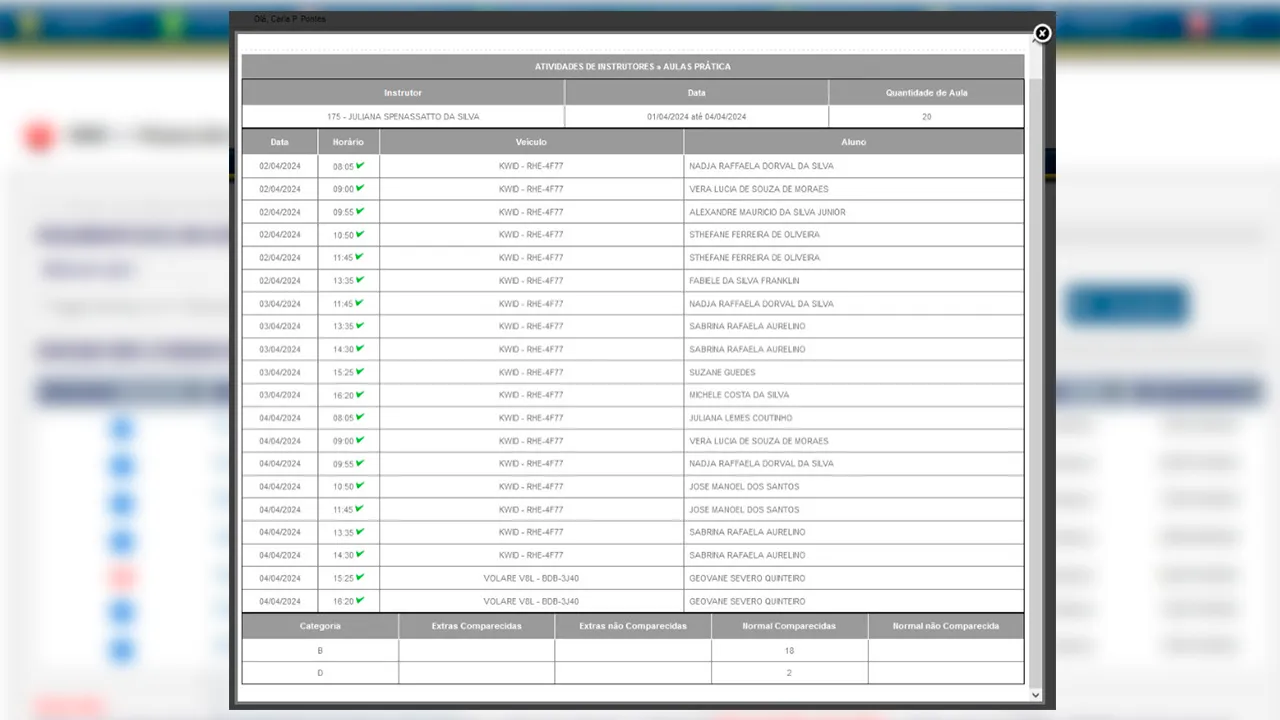Click the Horário column header
The image size is (1280, 720).
point(348,142)
